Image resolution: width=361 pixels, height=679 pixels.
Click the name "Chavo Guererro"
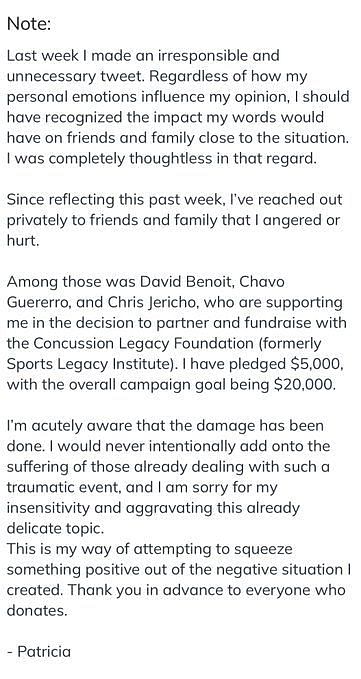(x=146, y=292)
